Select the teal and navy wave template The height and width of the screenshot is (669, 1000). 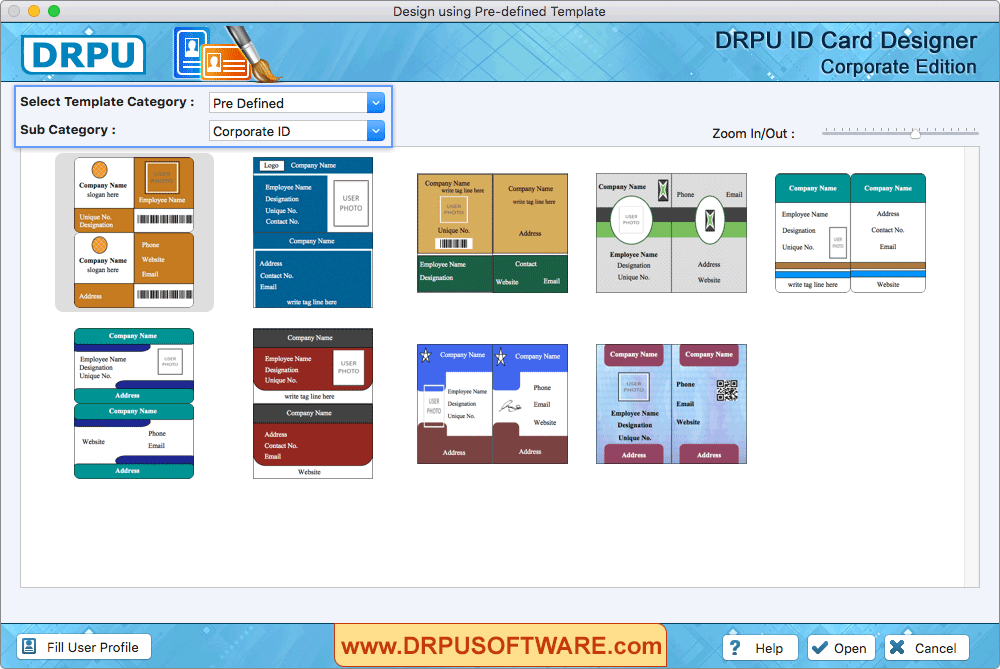(x=134, y=403)
